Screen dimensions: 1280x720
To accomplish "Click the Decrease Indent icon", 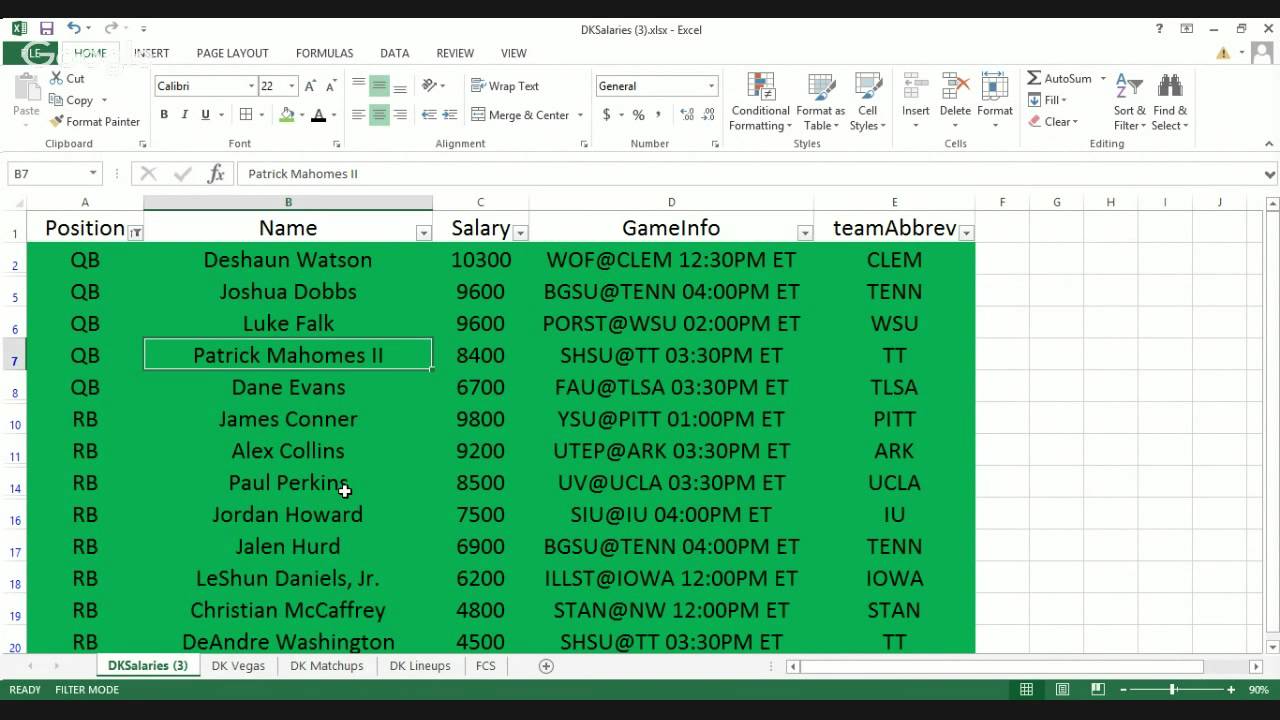I will [429, 115].
